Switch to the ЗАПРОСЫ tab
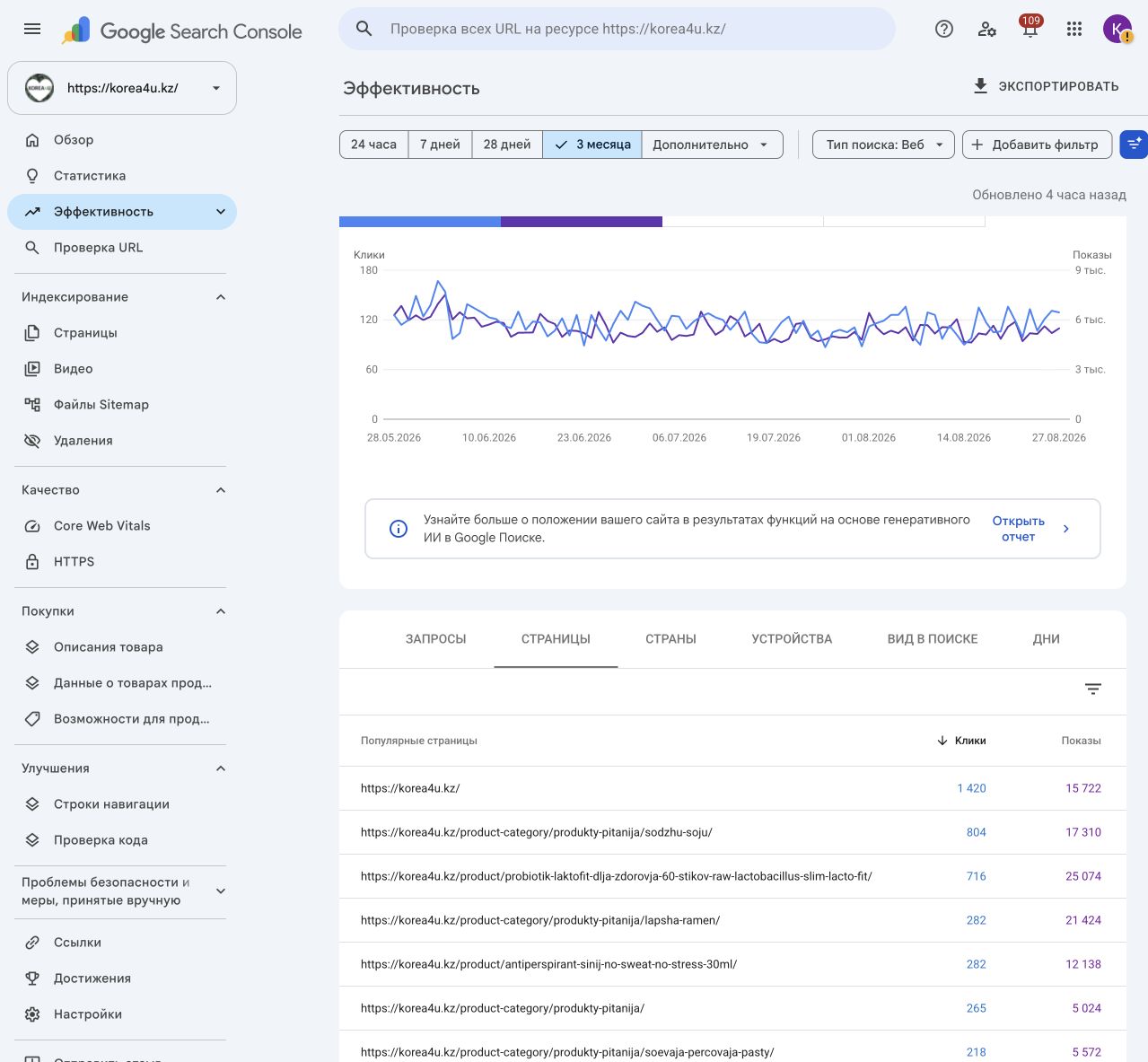The image size is (1148, 1062). 436,639
